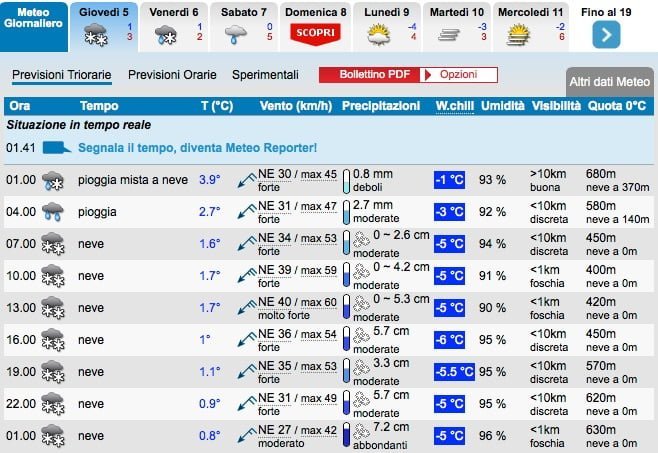Click the snow icon at 16.00

click(53, 340)
